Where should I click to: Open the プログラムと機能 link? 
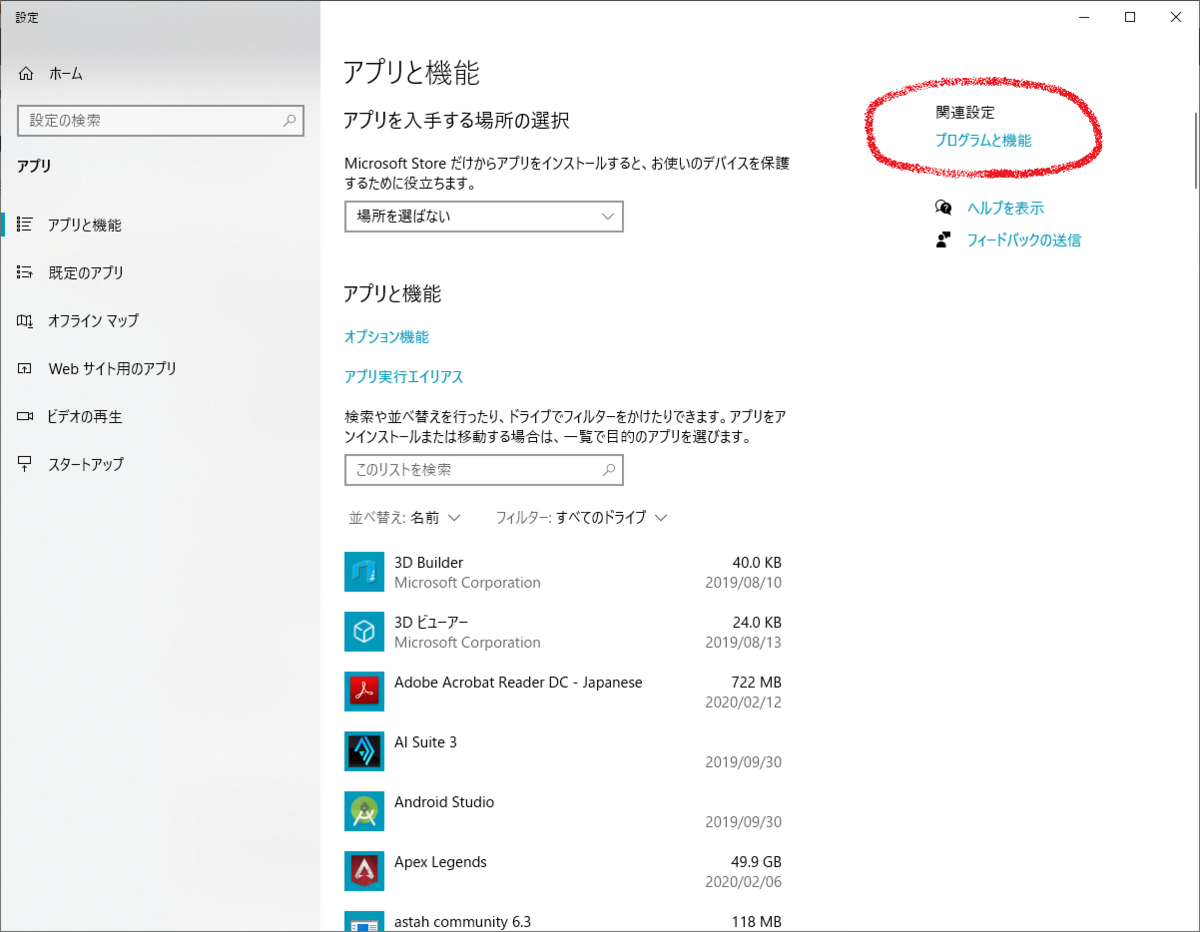pyautogui.click(x=983, y=141)
